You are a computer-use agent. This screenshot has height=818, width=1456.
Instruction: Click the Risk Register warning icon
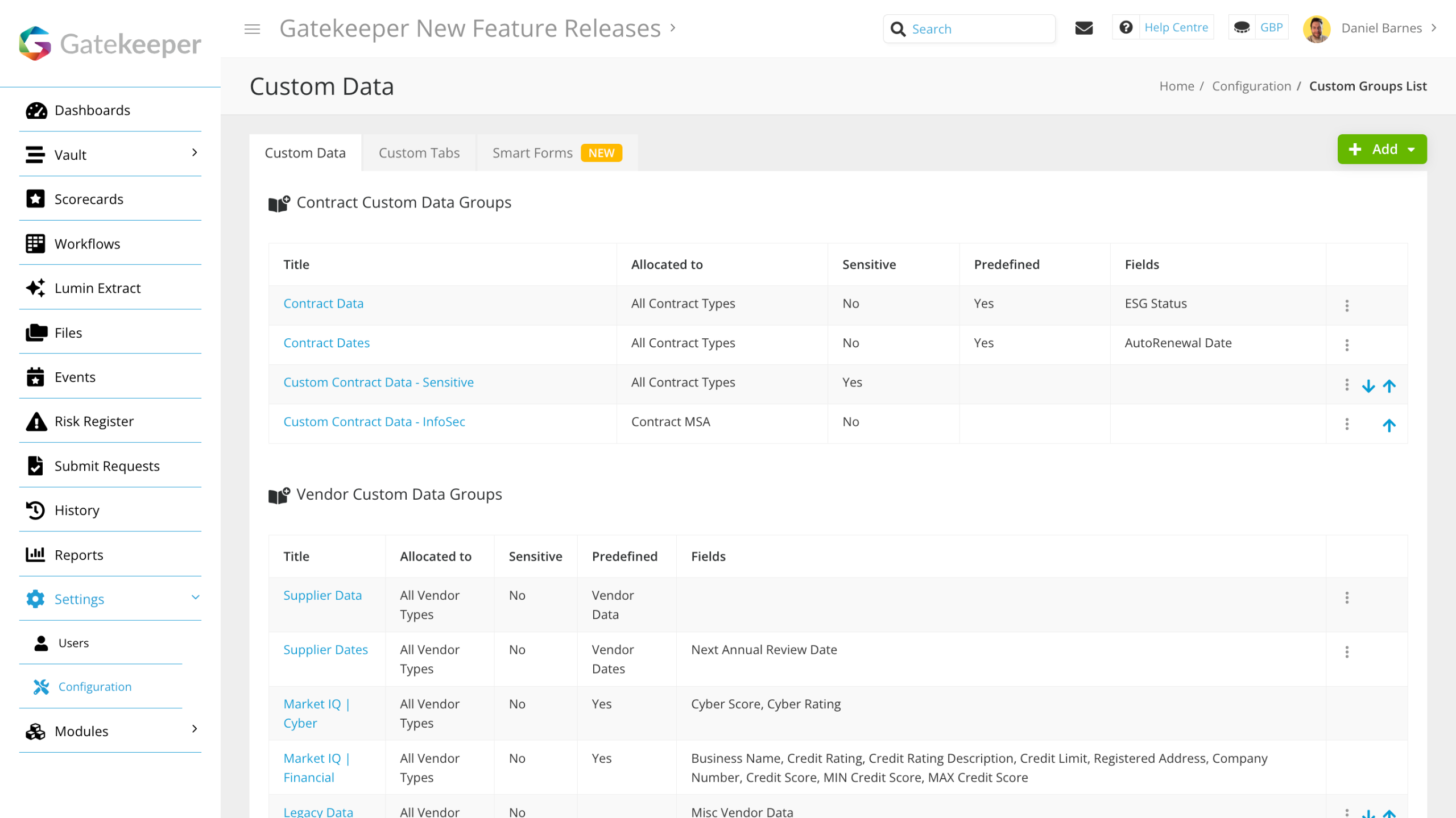tap(36, 422)
